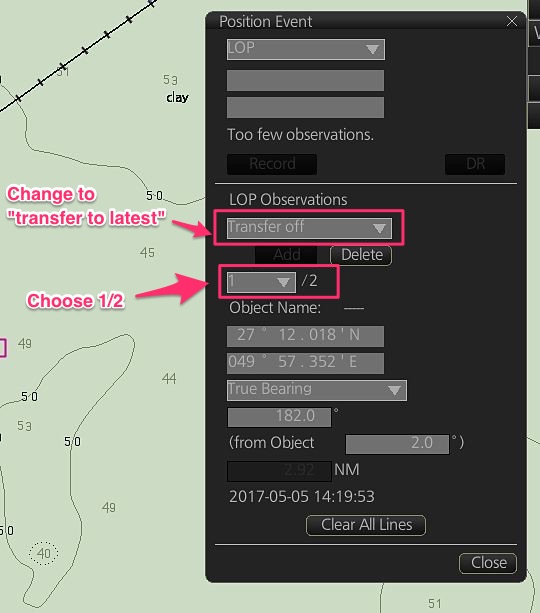Close the Position Event dialog with X

(x=511, y=21)
